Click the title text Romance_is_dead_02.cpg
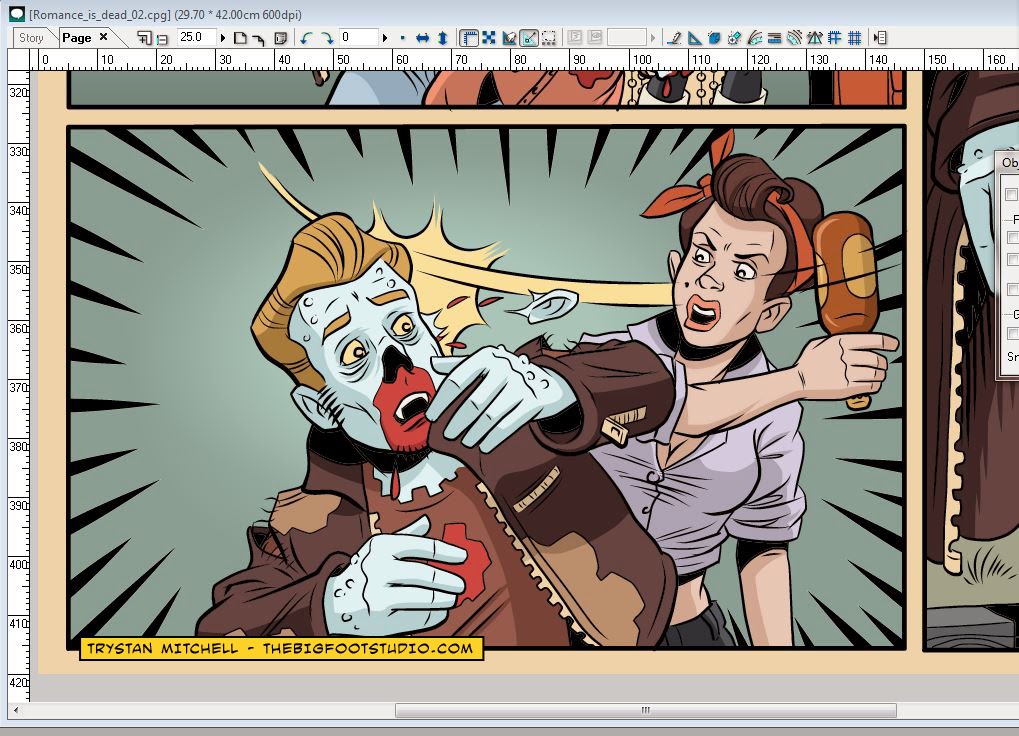Image resolution: width=1019 pixels, height=736 pixels. [x=100, y=14]
